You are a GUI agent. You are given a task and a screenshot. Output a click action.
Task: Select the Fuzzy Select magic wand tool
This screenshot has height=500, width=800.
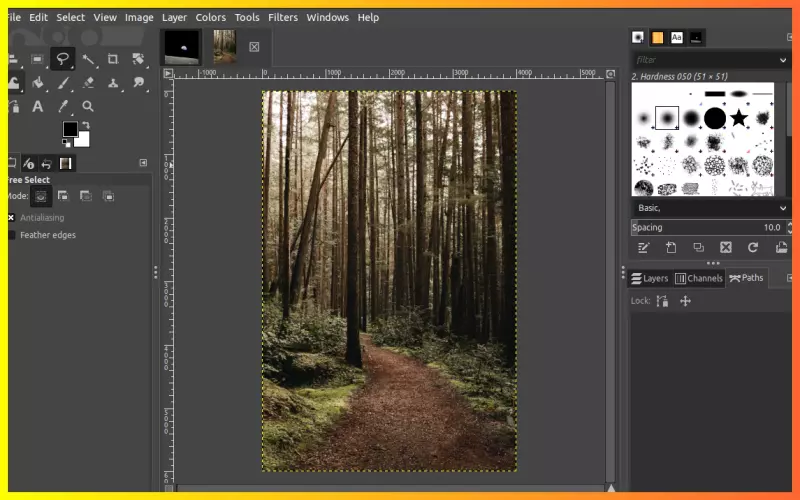tap(88, 59)
